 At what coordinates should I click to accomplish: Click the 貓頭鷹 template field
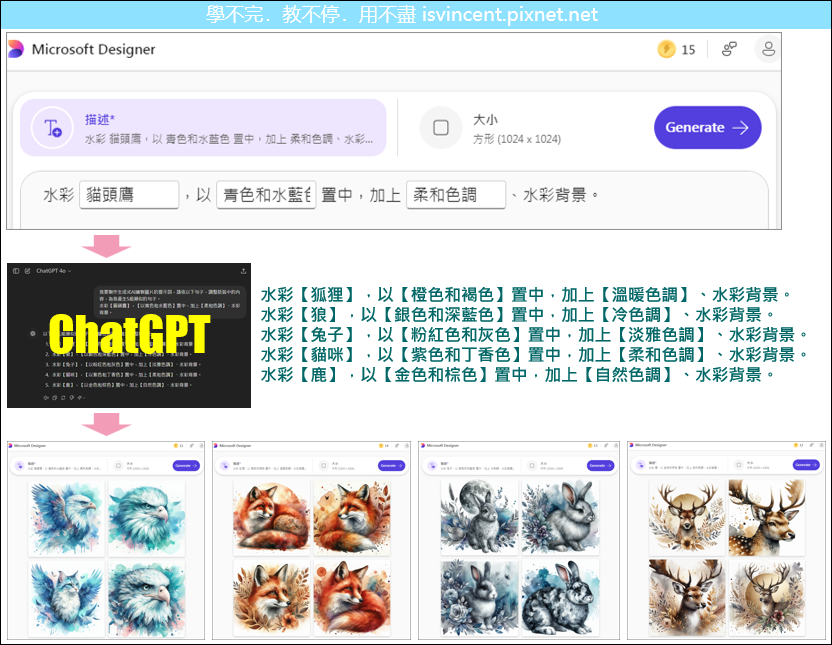(129, 195)
